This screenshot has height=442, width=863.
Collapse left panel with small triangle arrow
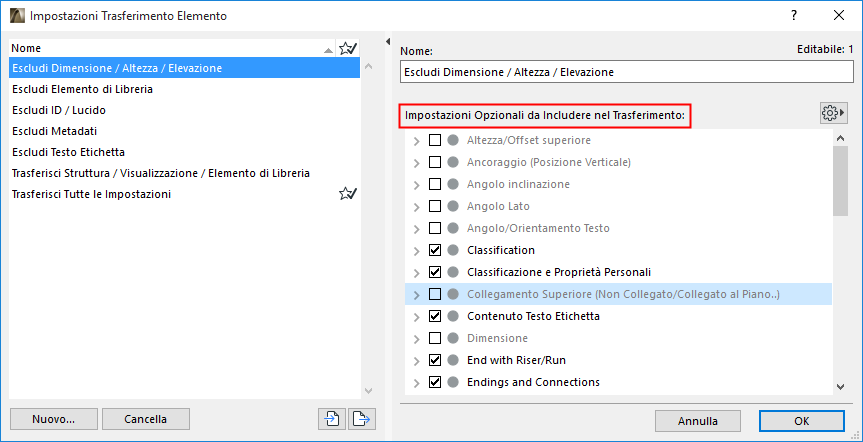387,42
